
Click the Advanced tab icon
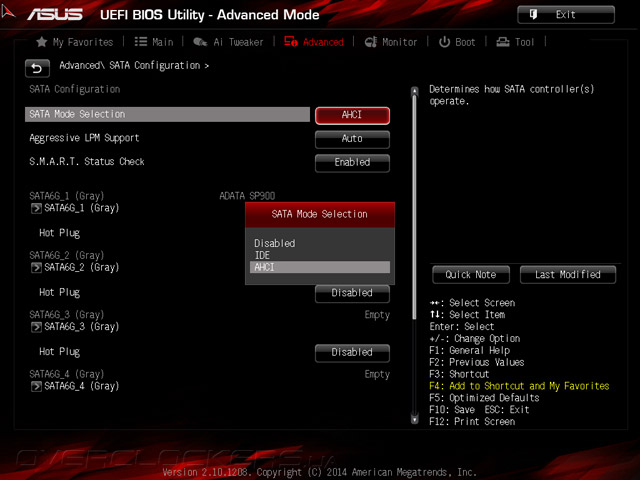[291, 42]
